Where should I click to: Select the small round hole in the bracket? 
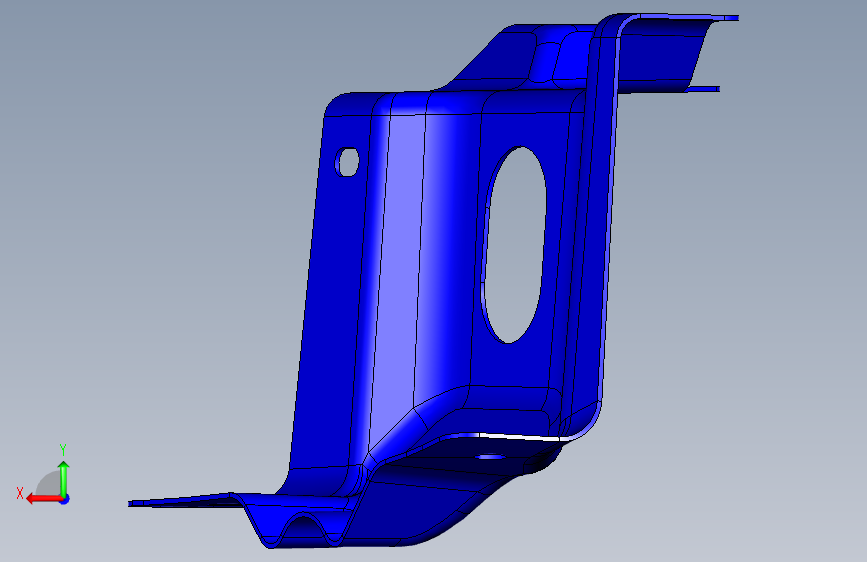(x=347, y=162)
